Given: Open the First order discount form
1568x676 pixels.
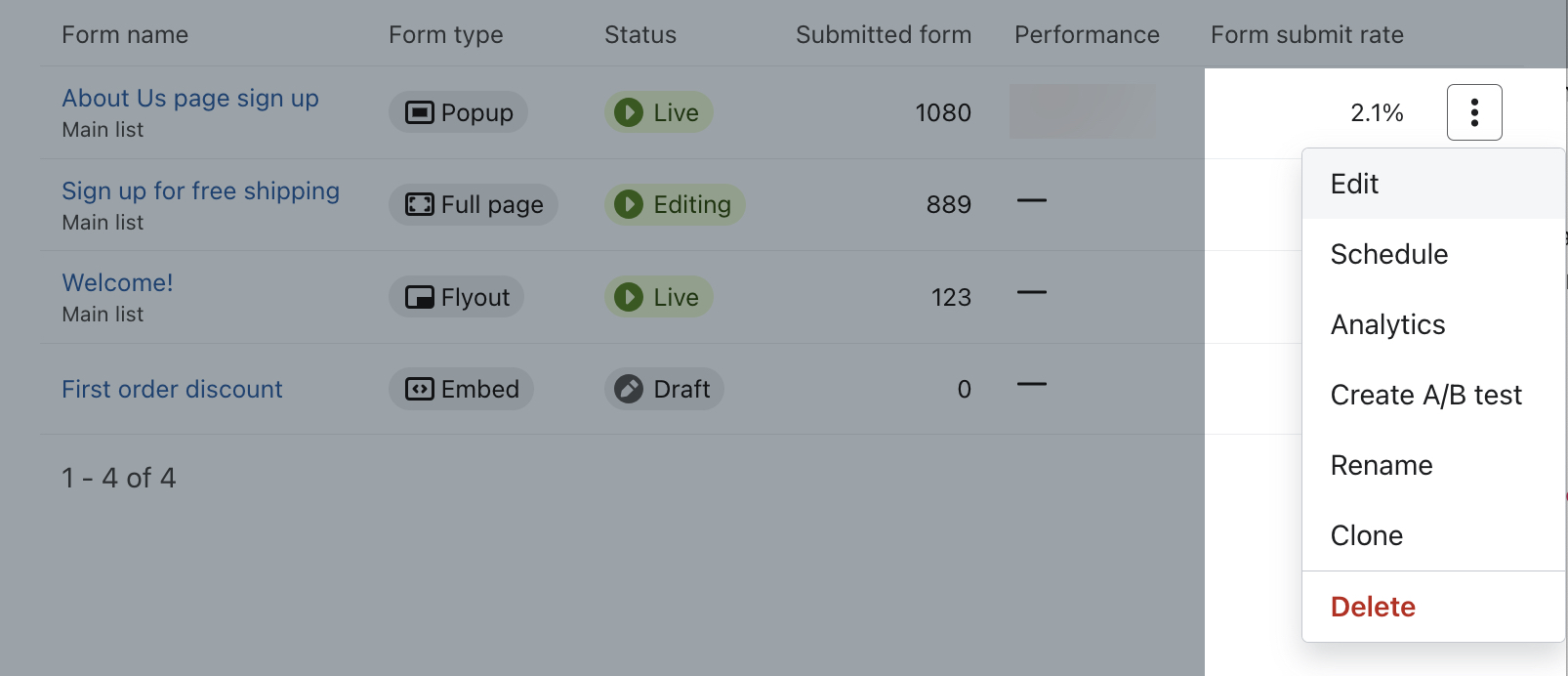Looking at the screenshot, I should [x=172, y=389].
